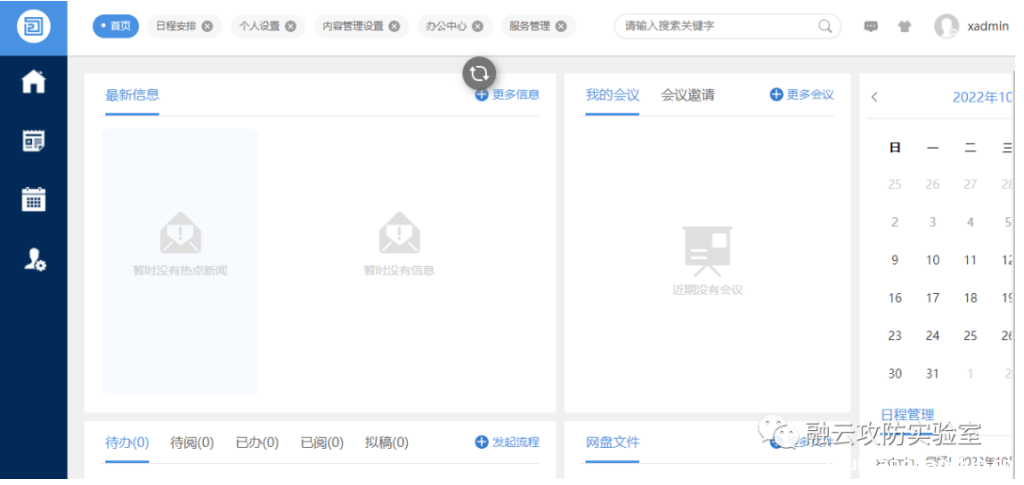1024x485 pixels.
Task: Select calendar day 16
Action: tap(895, 298)
